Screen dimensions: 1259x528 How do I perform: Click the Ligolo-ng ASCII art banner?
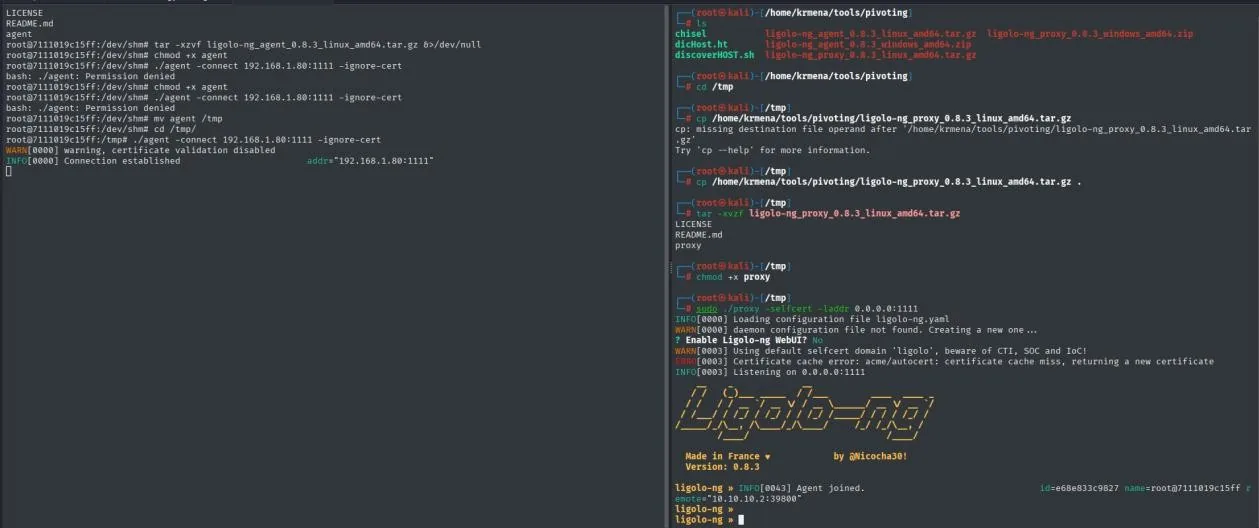(806, 412)
